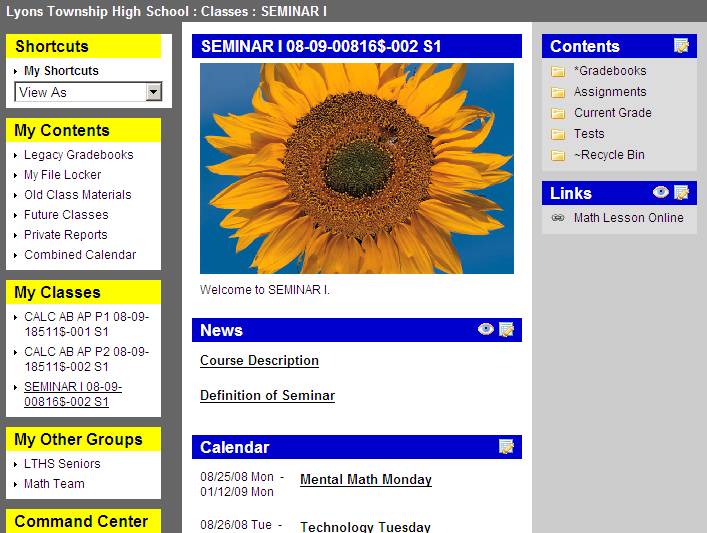Open Private Reports
The width and height of the screenshot is (707, 533).
point(66,234)
